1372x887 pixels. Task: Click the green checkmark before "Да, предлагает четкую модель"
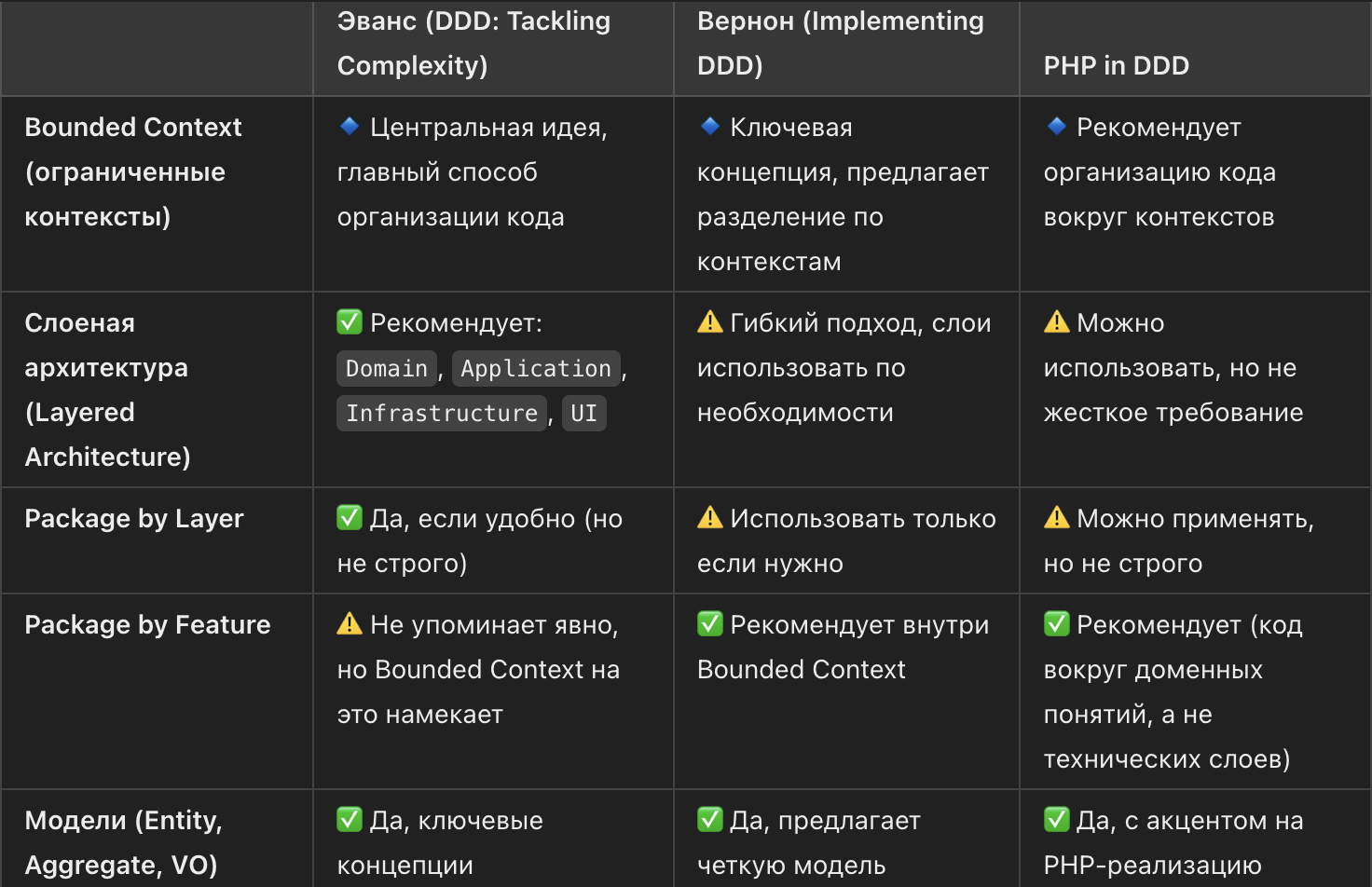click(710, 820)
